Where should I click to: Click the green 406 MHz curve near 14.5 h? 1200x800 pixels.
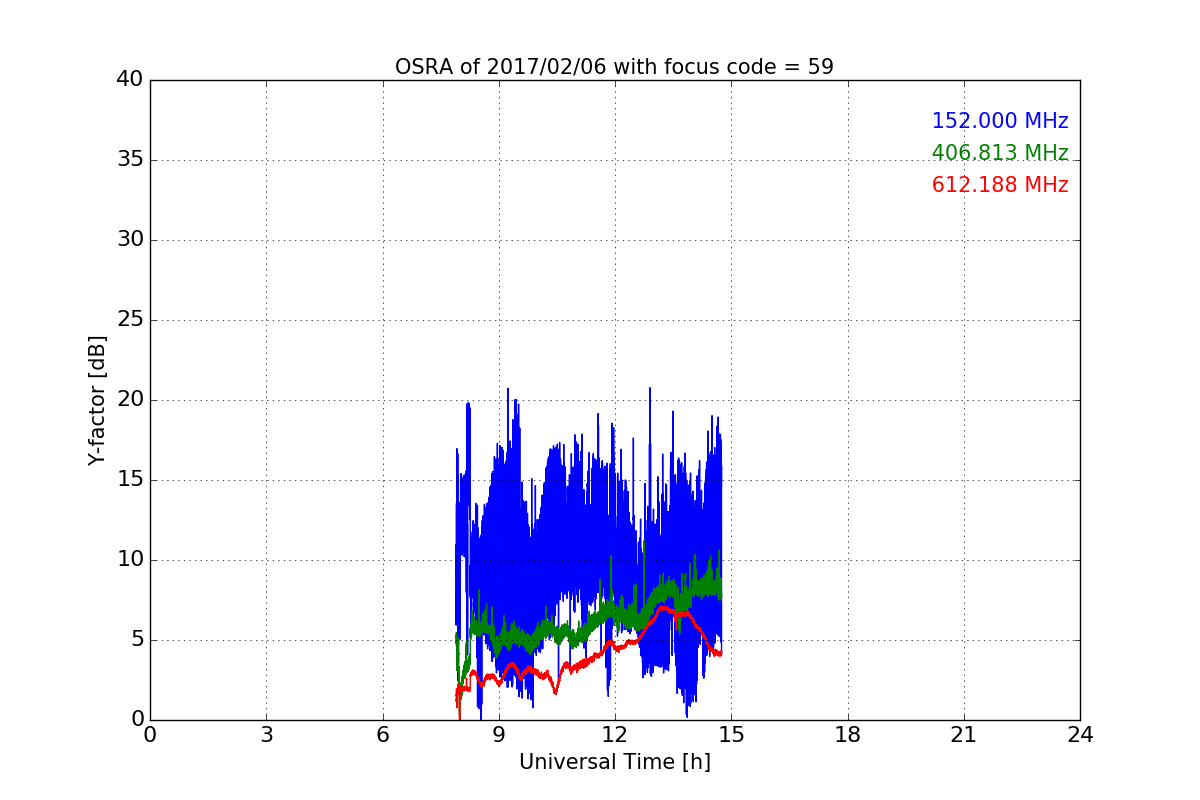[712, 586]
